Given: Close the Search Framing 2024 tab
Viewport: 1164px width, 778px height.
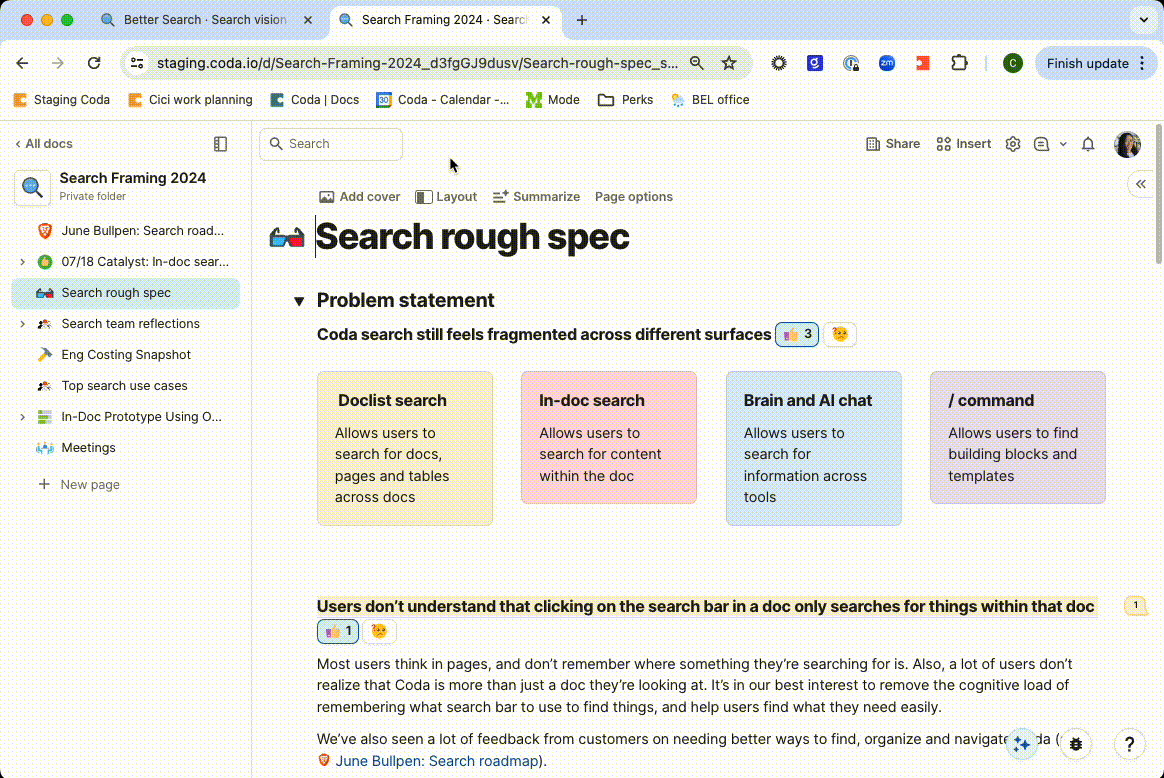Looking at the screenshot, I should (x=546, y=20).
